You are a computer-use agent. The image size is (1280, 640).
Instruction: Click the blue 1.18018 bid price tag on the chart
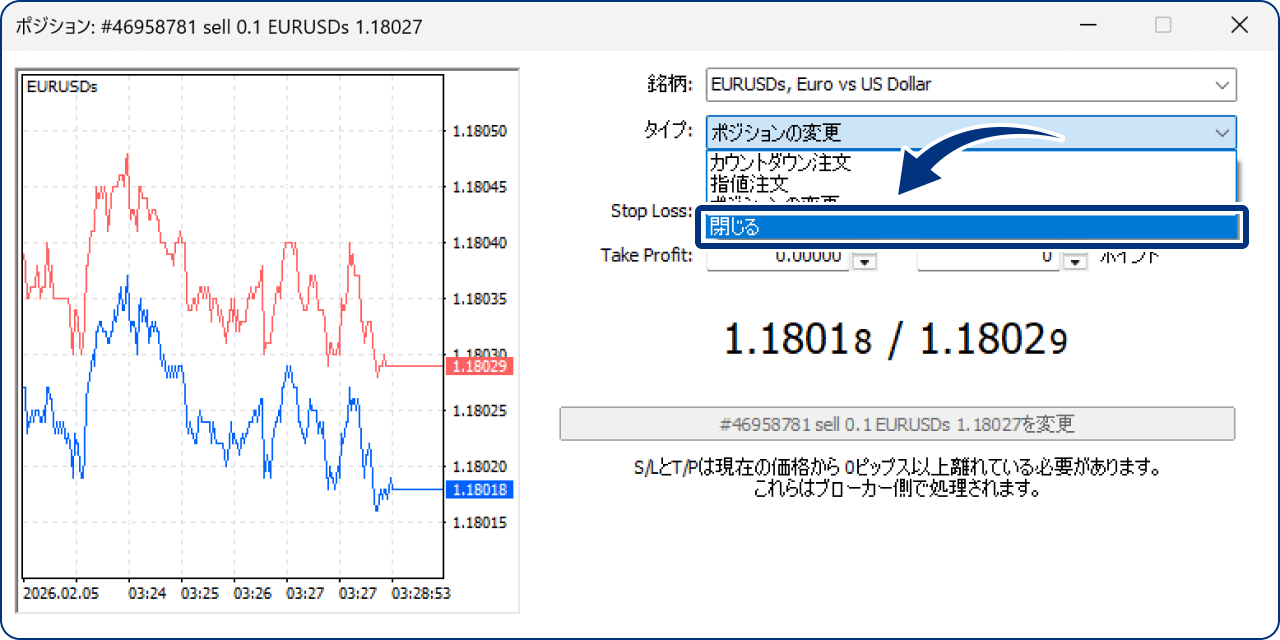pyautogui.click(x=480, y=490)
